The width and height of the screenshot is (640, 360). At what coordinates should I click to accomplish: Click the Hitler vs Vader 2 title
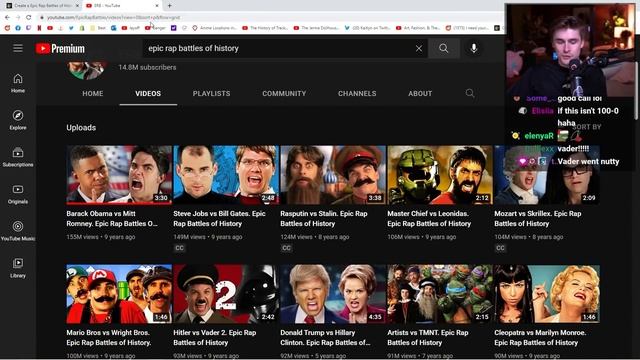[215, 338]
